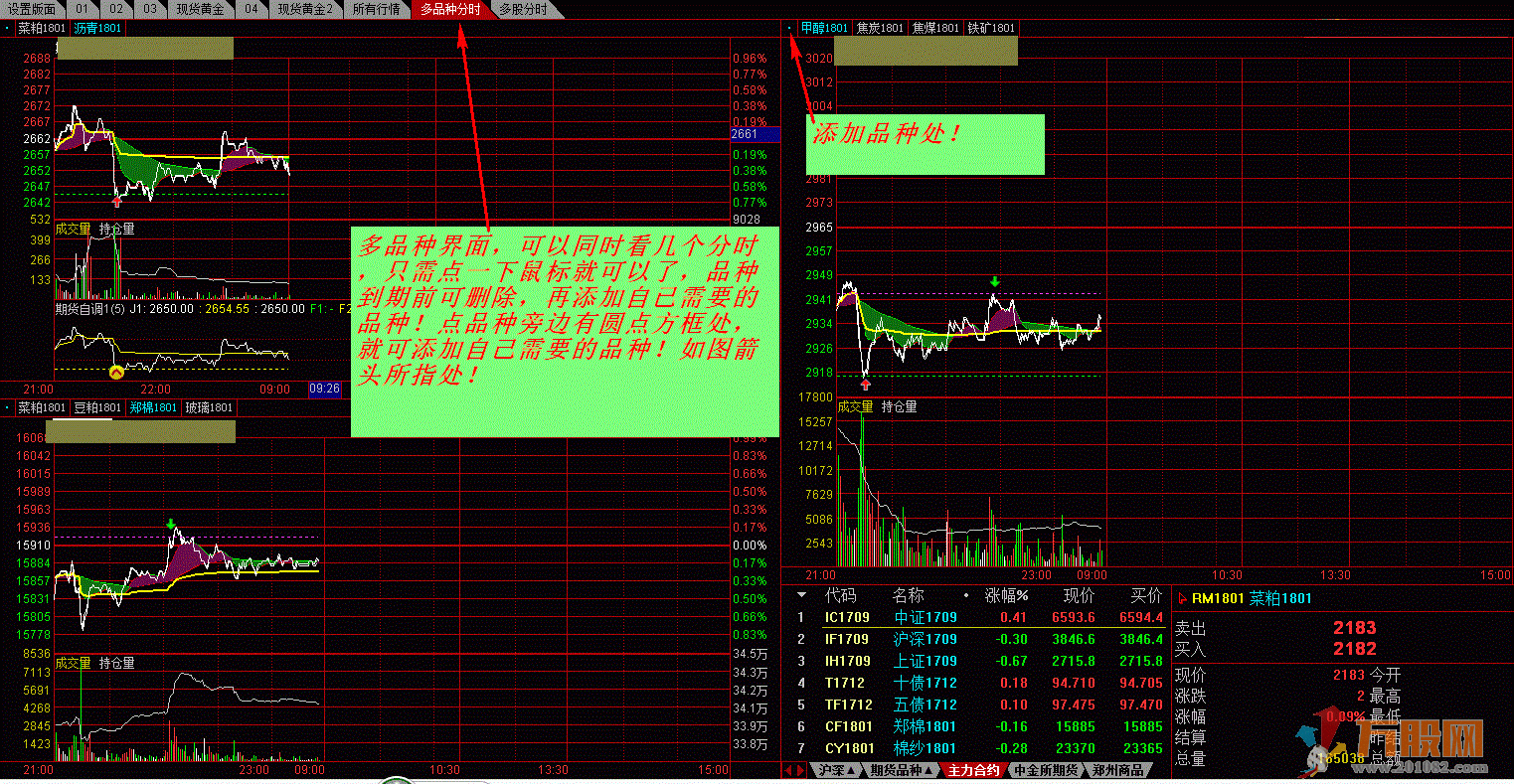
Task: Click the add-symbol dot beside 菜粕1801 top-left
Action: point(7,29)
